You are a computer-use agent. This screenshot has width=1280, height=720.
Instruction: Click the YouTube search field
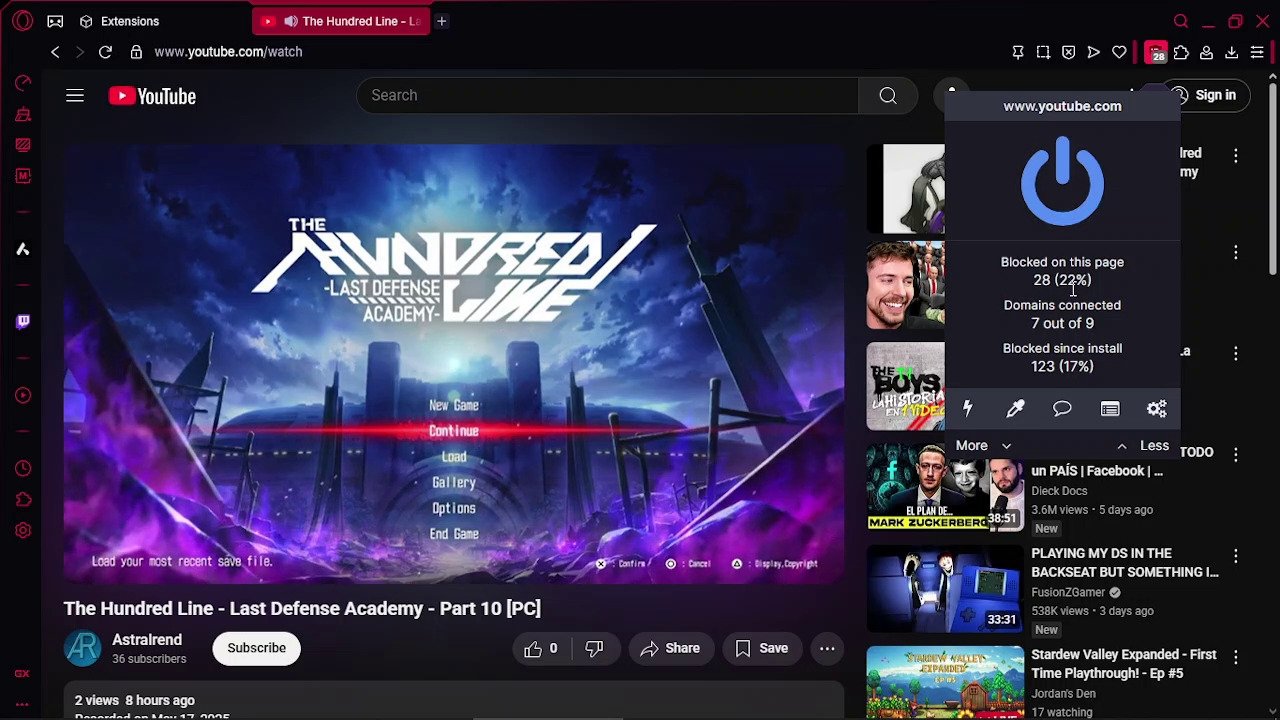607,95
